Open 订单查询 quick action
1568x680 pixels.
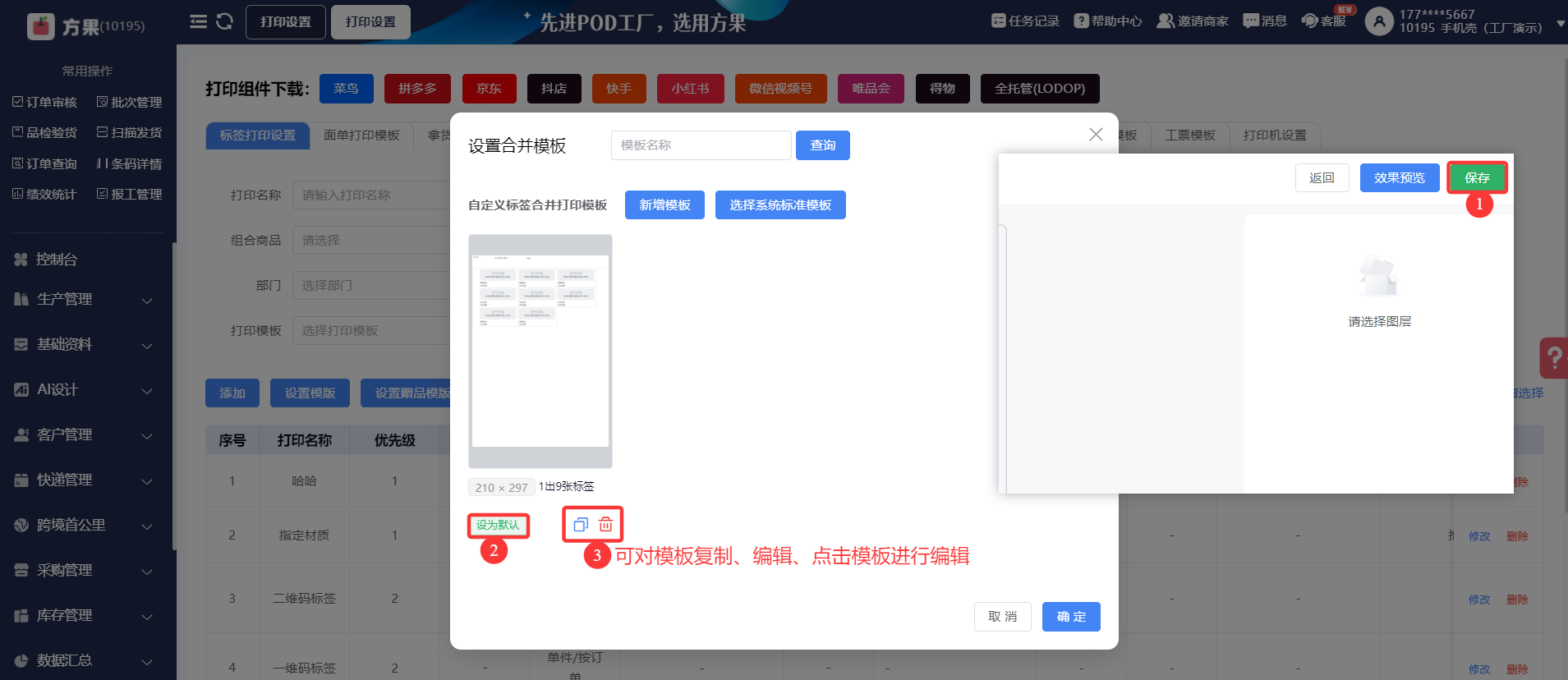45,163
